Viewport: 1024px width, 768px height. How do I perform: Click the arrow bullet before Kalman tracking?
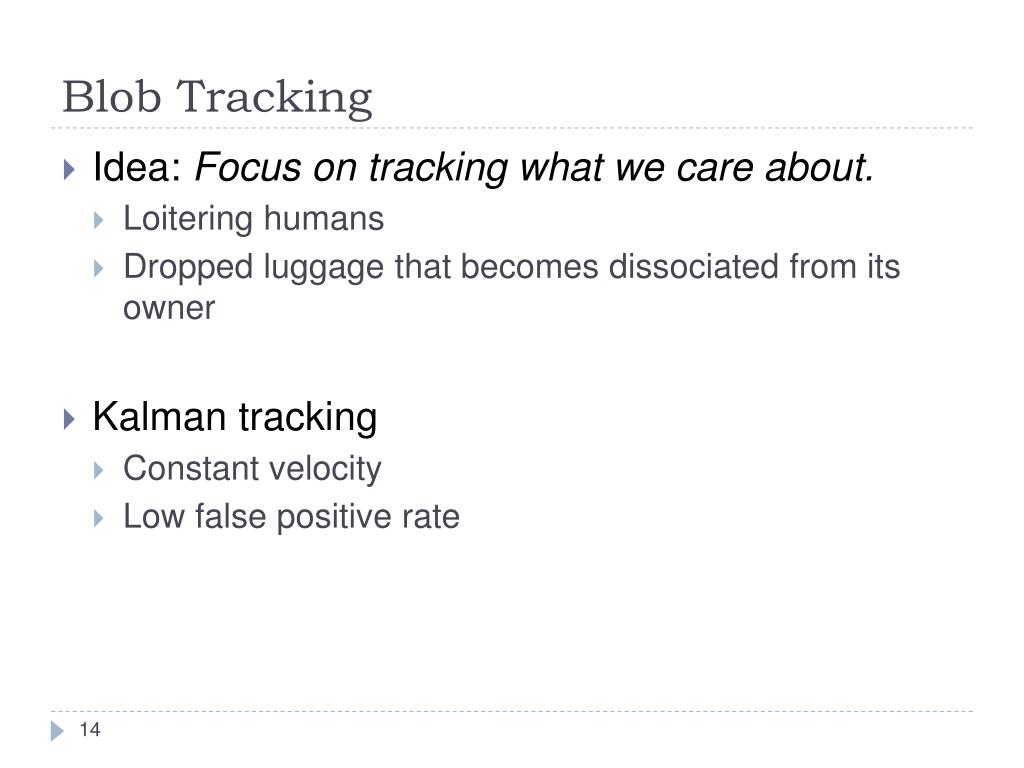69,419
